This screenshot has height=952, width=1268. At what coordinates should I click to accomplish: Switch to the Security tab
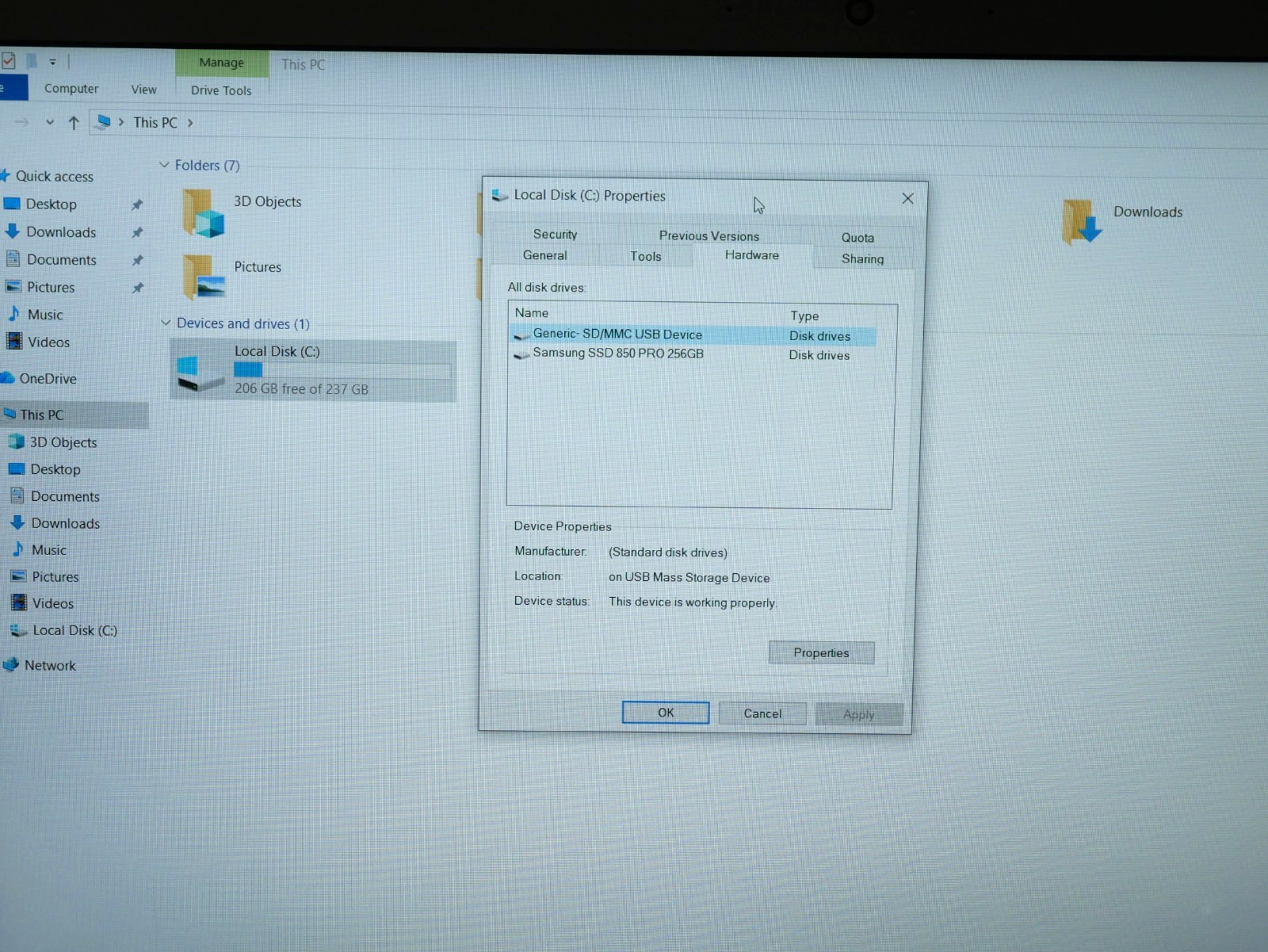555,234
